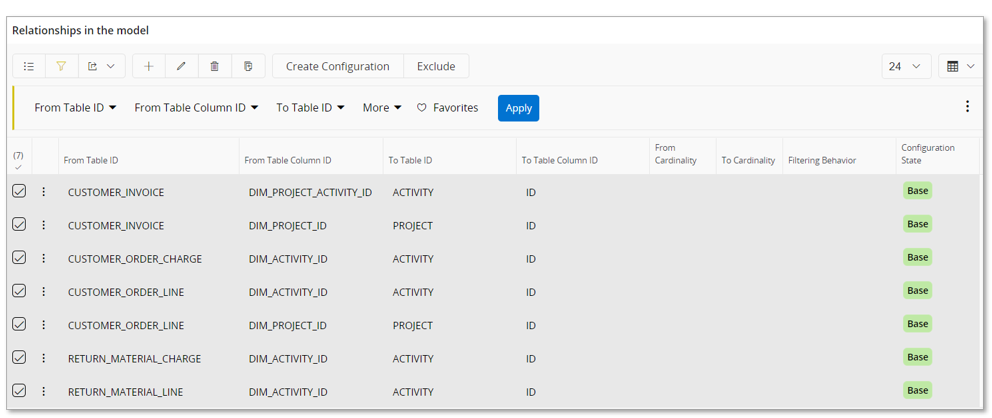
Task: Uncheck first CUSTOMER_INVOICE row checkbox
Action: (19, 191)
